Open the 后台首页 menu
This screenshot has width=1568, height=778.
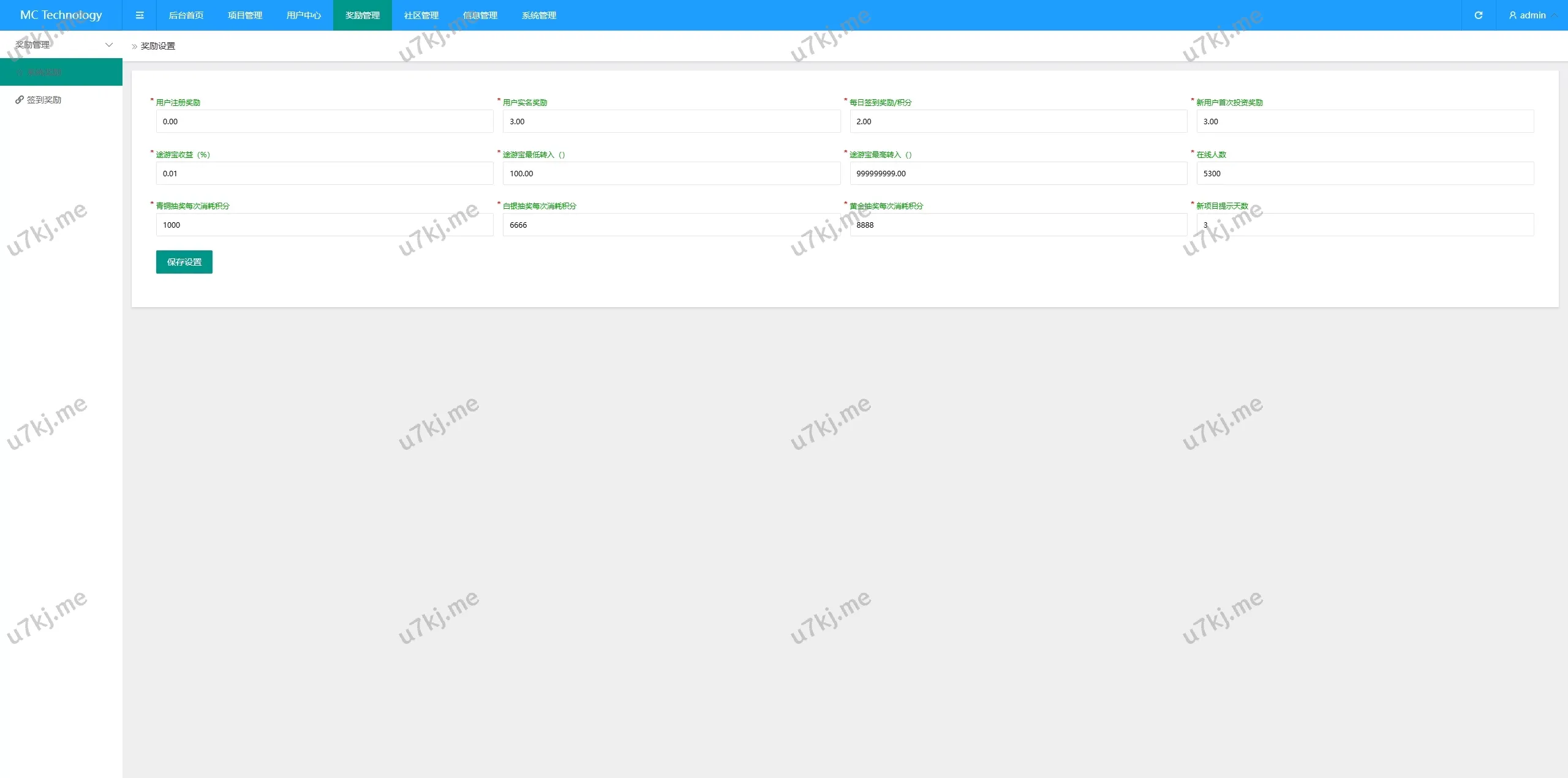[186, 15]
